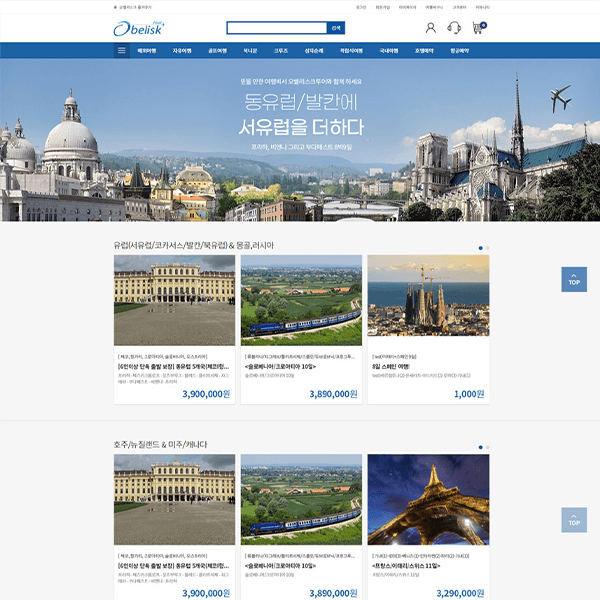Open the 고객센터 link
The width and height of the screenshot is (600, 600).
pyautogui.click(x=459, y=7)
